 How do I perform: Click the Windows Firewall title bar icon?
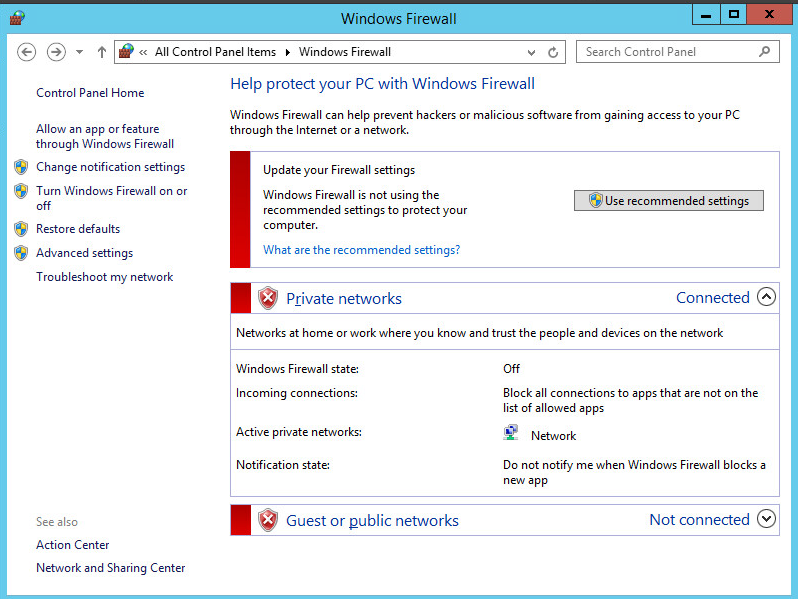click(17, 18)
